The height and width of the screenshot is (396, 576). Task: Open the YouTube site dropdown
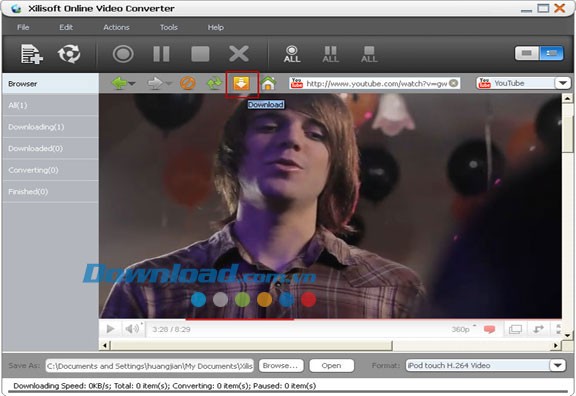pos(562,83)
